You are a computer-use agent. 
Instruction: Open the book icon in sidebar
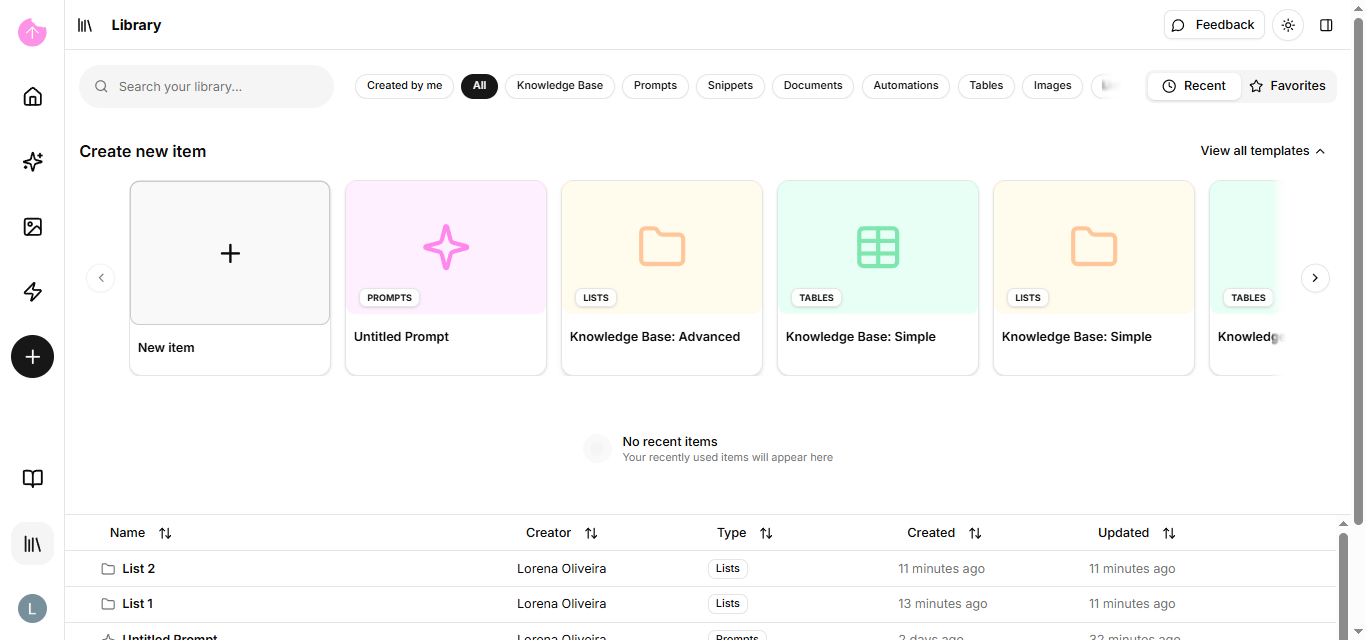(33, 479)
